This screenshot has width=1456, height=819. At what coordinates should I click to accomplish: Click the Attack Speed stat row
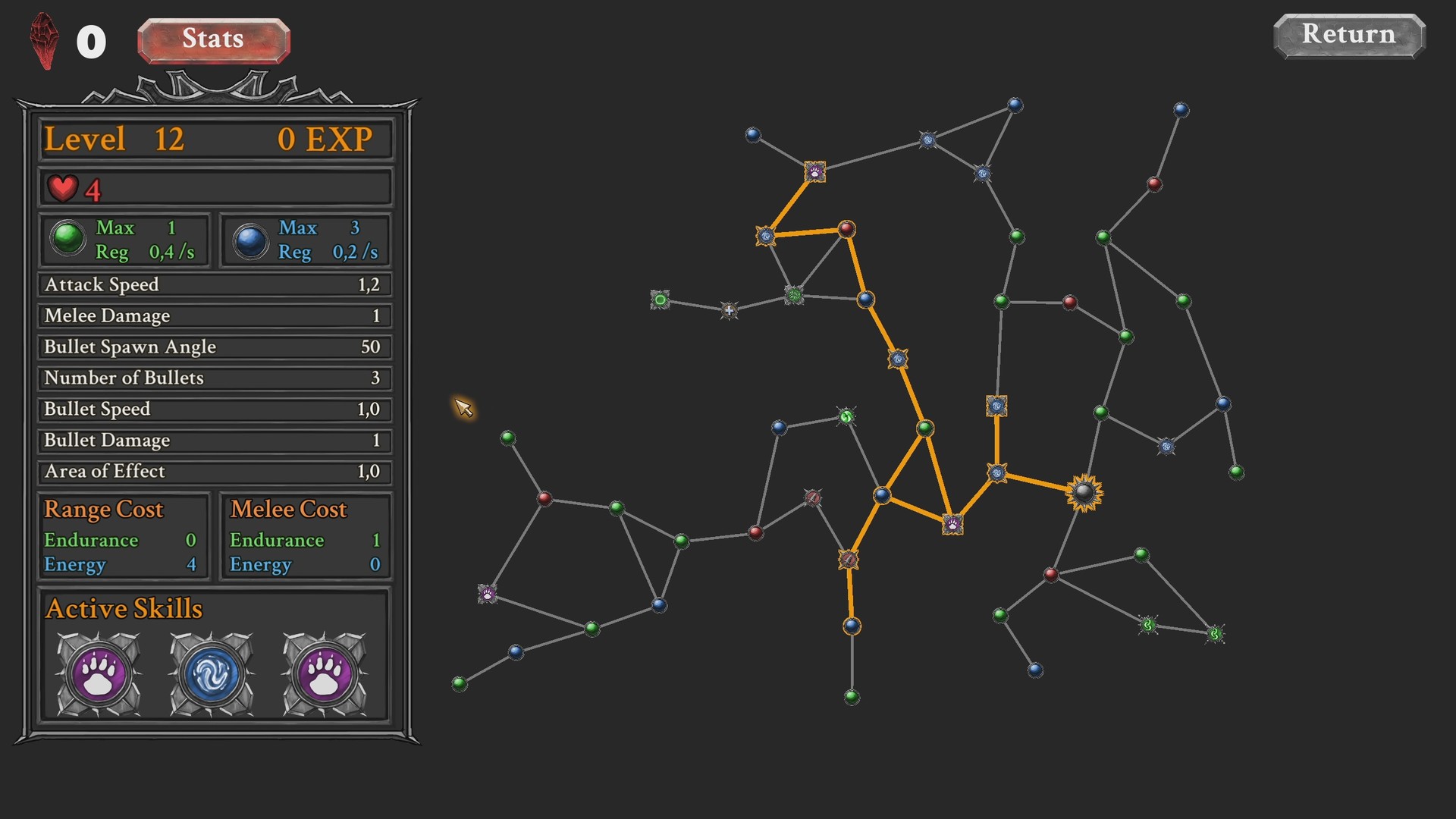(x=215, y=284)
